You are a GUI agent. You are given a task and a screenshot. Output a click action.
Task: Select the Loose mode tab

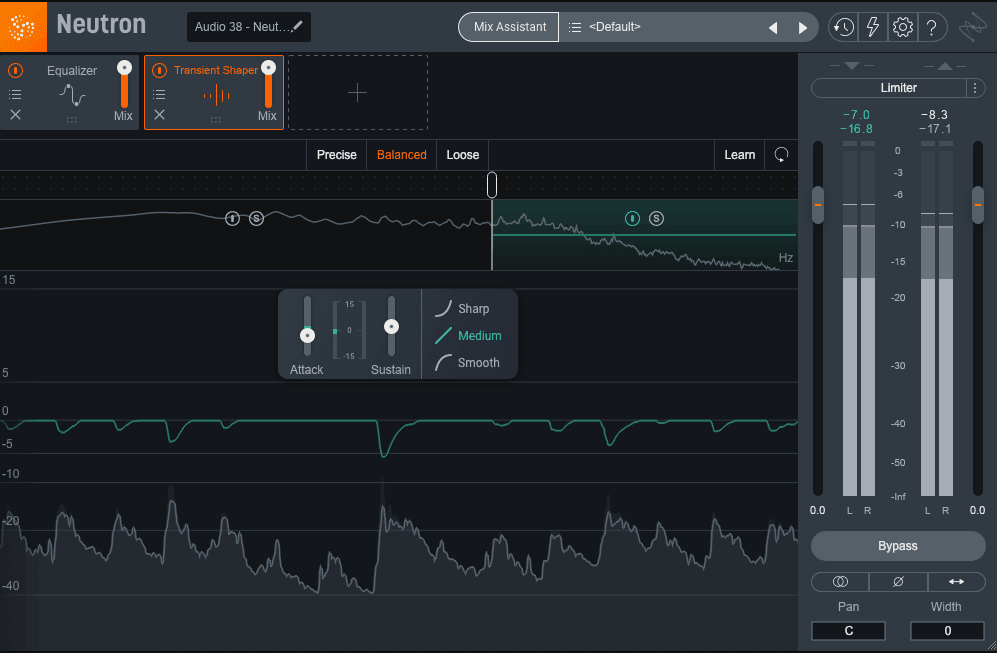click(x=462, y=155)
